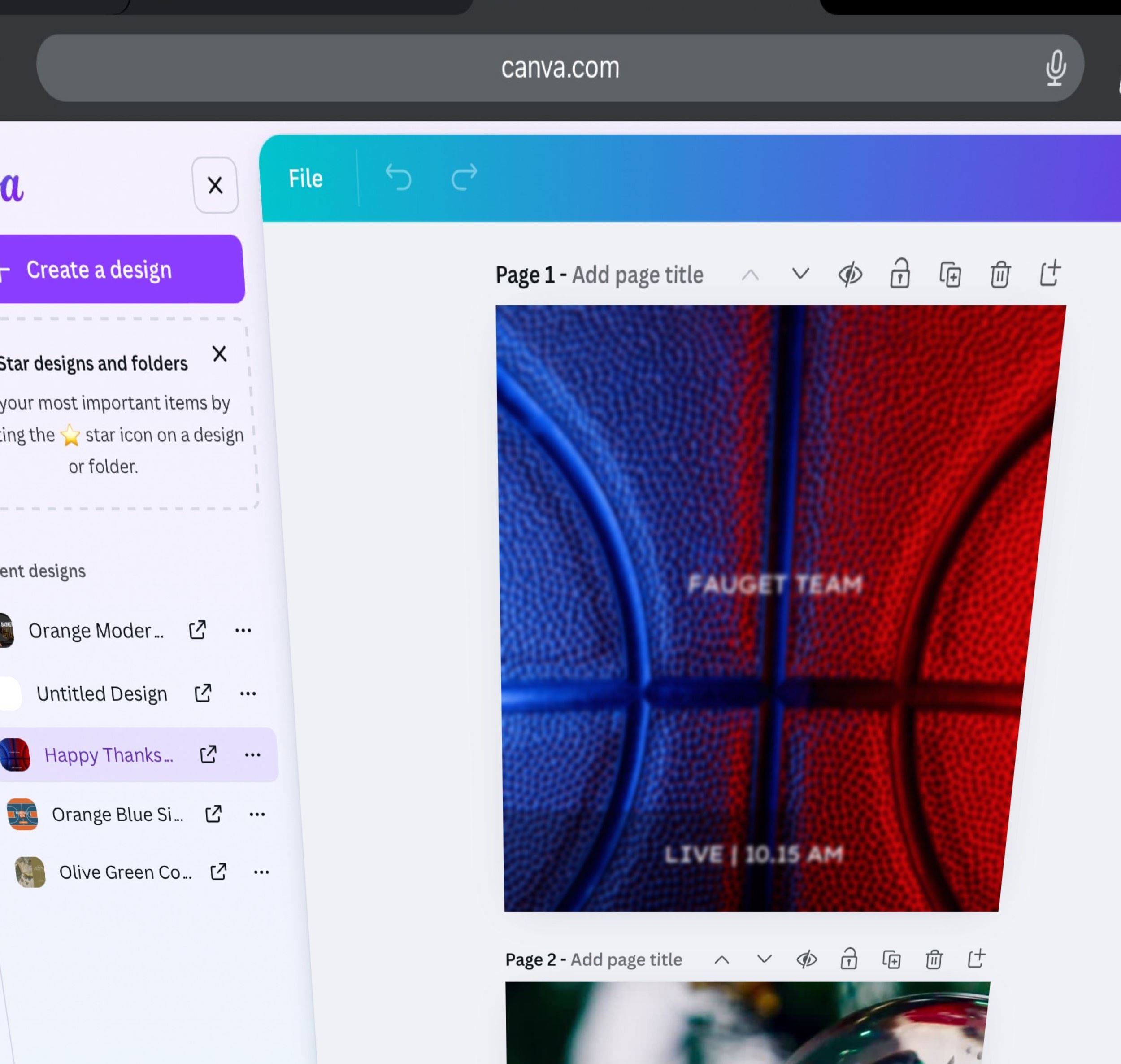The image size is (1121, 1064).
Task: Open the File menu
Action: click(306, 179)
